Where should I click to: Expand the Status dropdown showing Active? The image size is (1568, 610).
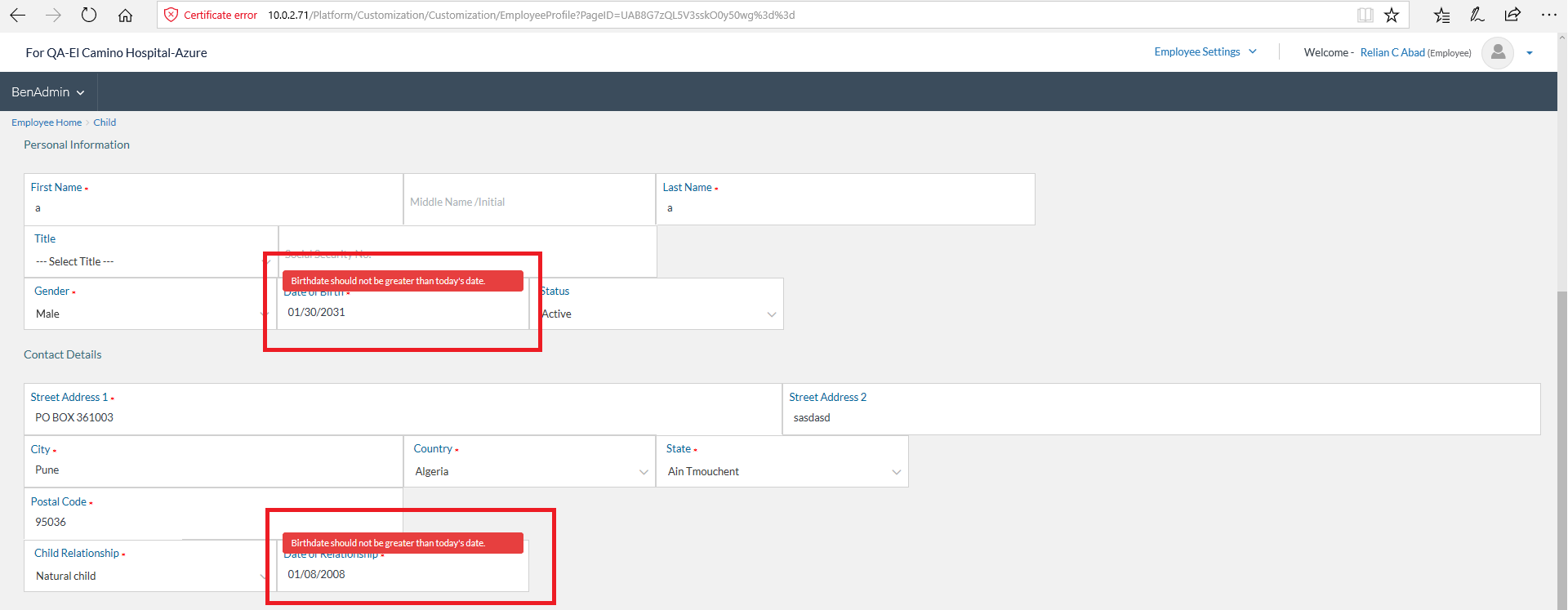tap(658, 314)
